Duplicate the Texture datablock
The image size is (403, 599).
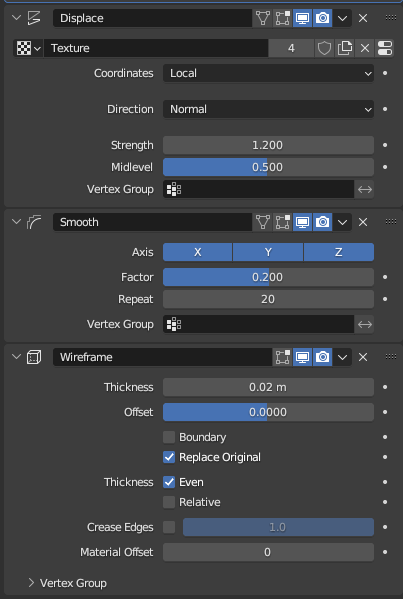pos(345,48)
